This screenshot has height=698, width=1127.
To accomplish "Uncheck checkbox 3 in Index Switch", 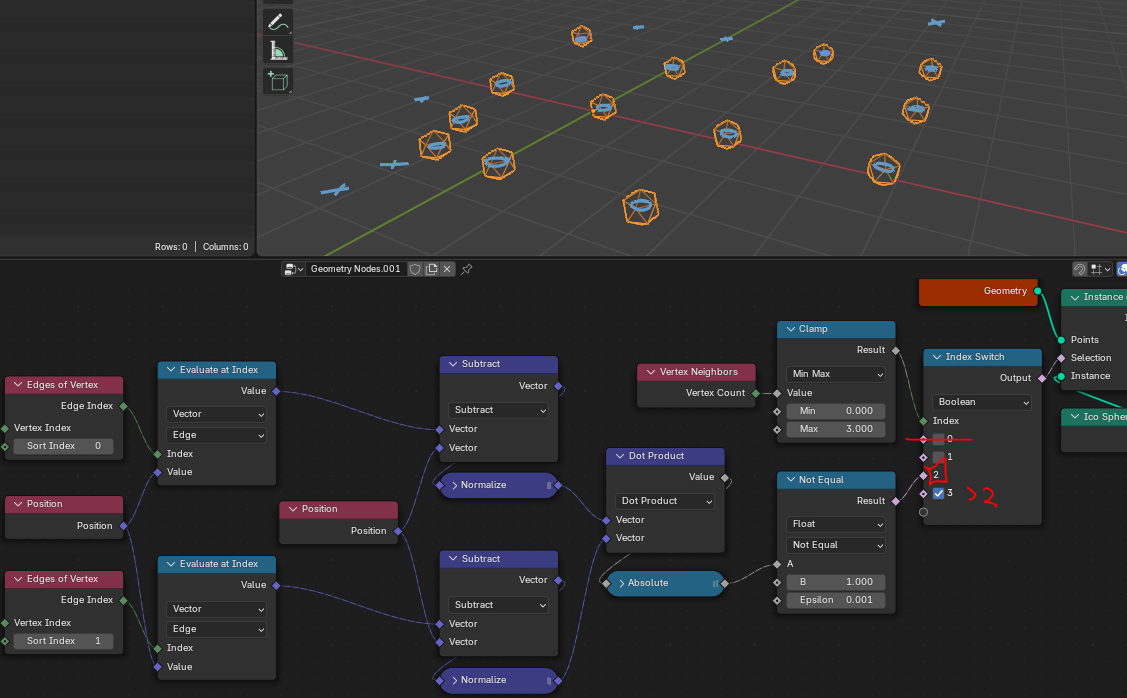I will [938, 493].
